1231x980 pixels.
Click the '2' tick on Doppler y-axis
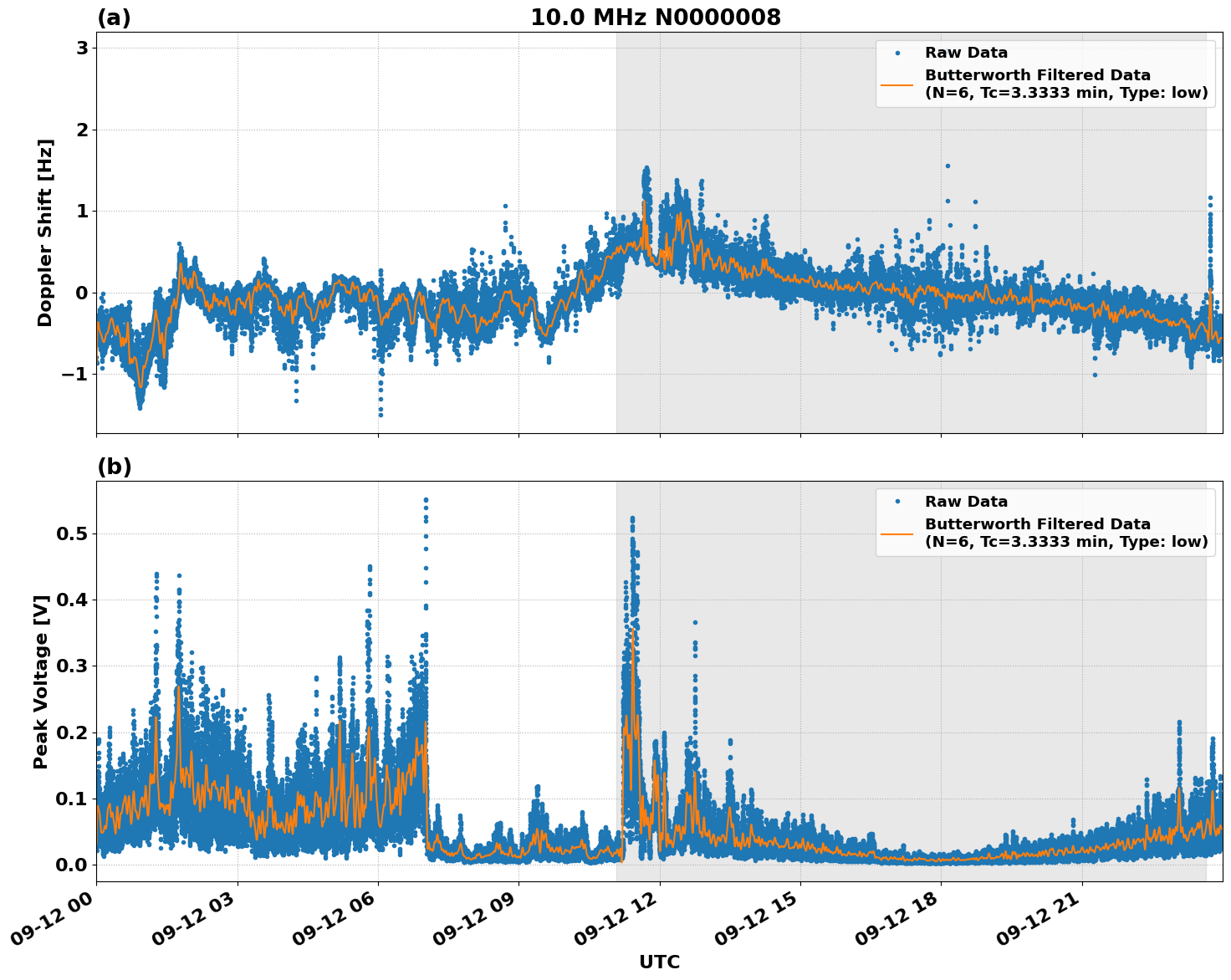tap(82, 130)
